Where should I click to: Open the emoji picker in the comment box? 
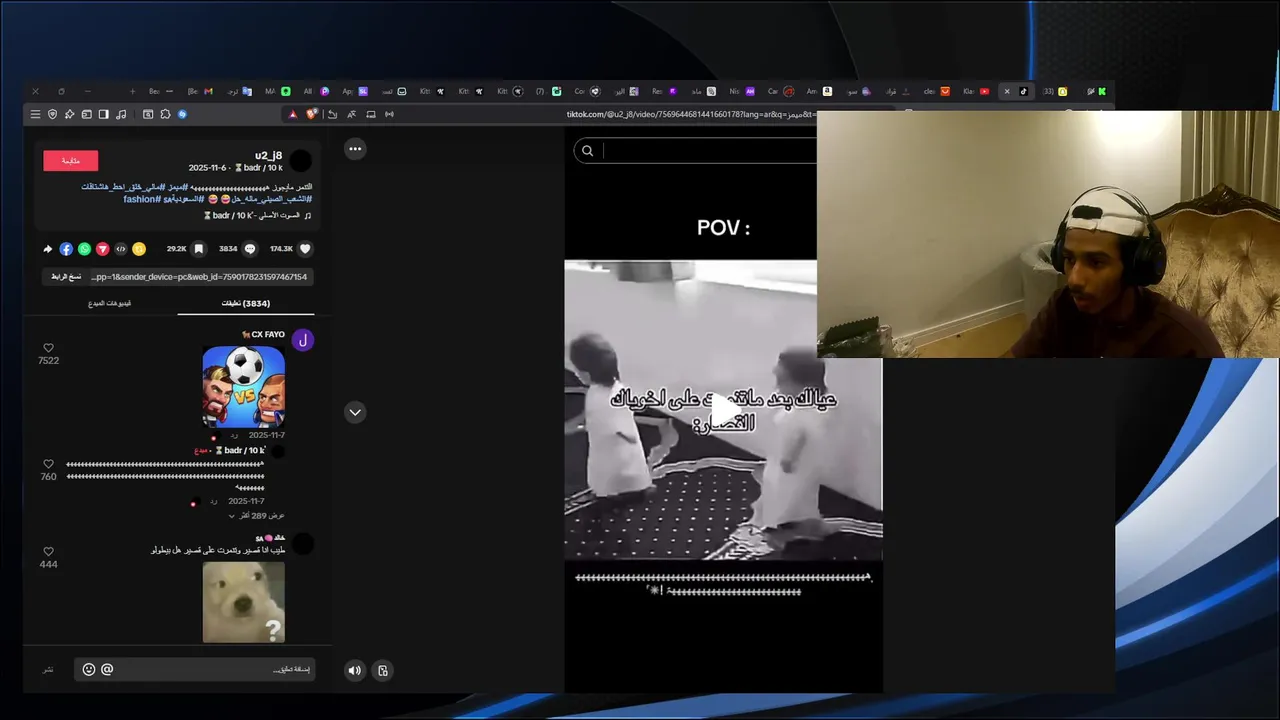89,669
